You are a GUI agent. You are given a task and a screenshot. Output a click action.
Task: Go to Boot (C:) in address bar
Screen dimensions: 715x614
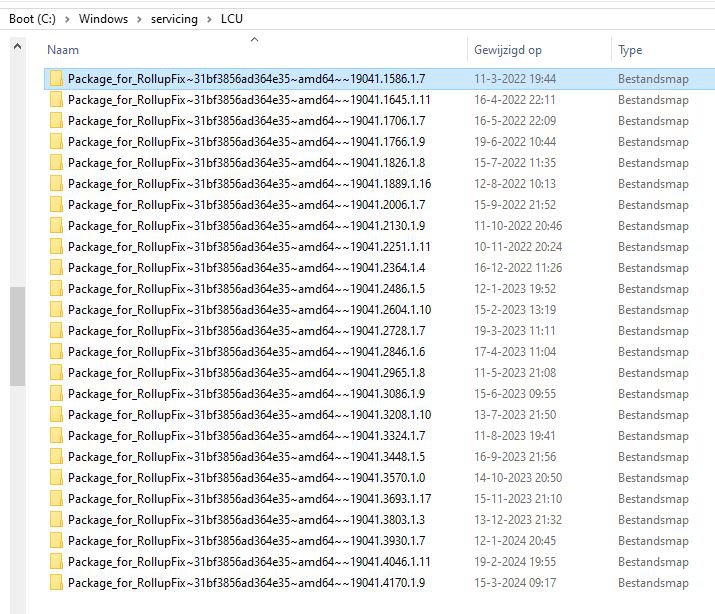pyautogui.click(x=36, y=19)
